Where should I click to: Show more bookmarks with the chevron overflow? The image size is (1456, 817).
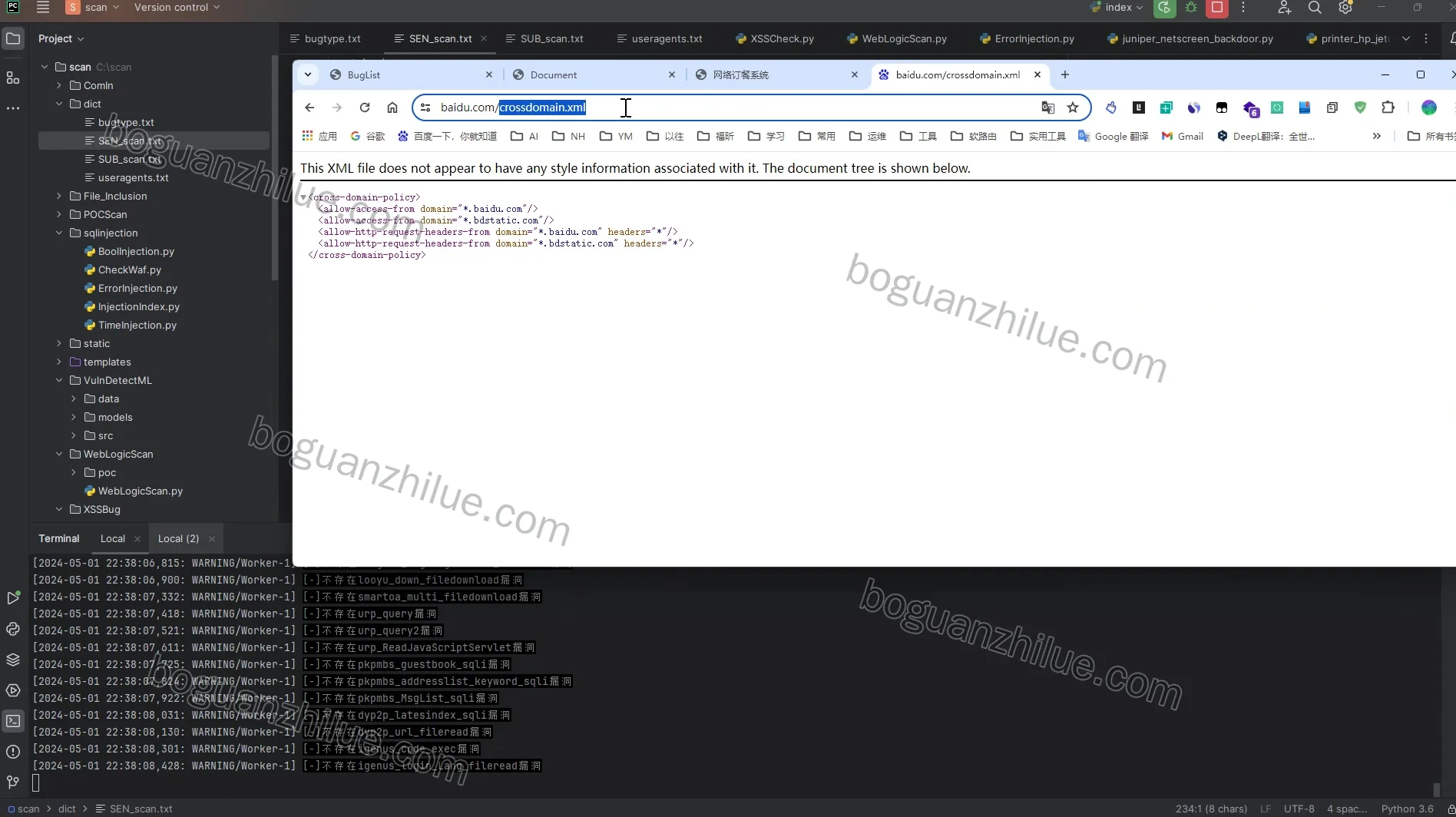pos(1377,136)
